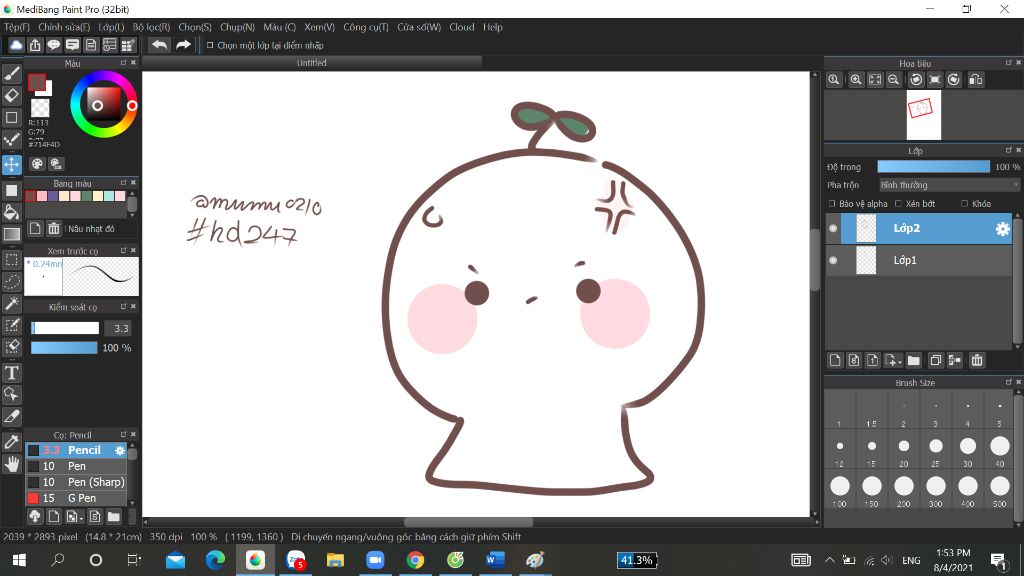Open File Explorer from taskbar
This screenshot has height=576, width=1024.
(x=335, y=560)
